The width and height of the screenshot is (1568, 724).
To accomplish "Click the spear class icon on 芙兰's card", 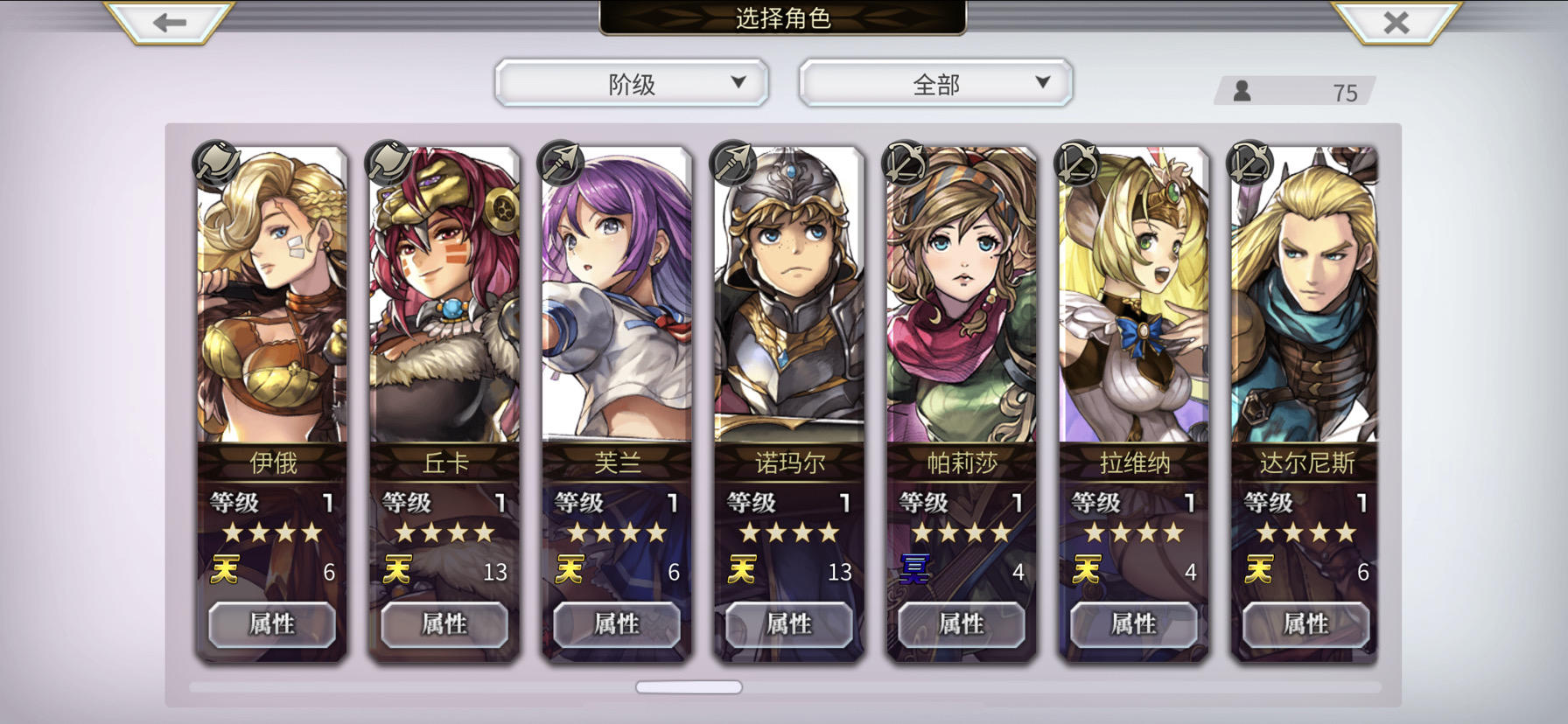I will click(x=561, y=163).
